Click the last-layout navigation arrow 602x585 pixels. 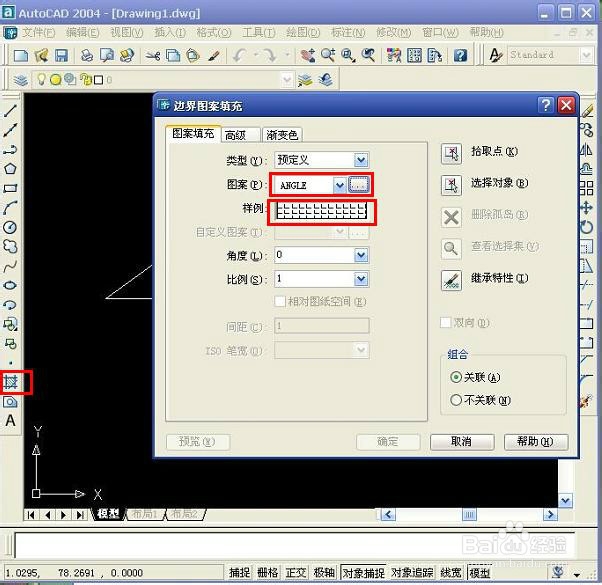pos(80,514)
